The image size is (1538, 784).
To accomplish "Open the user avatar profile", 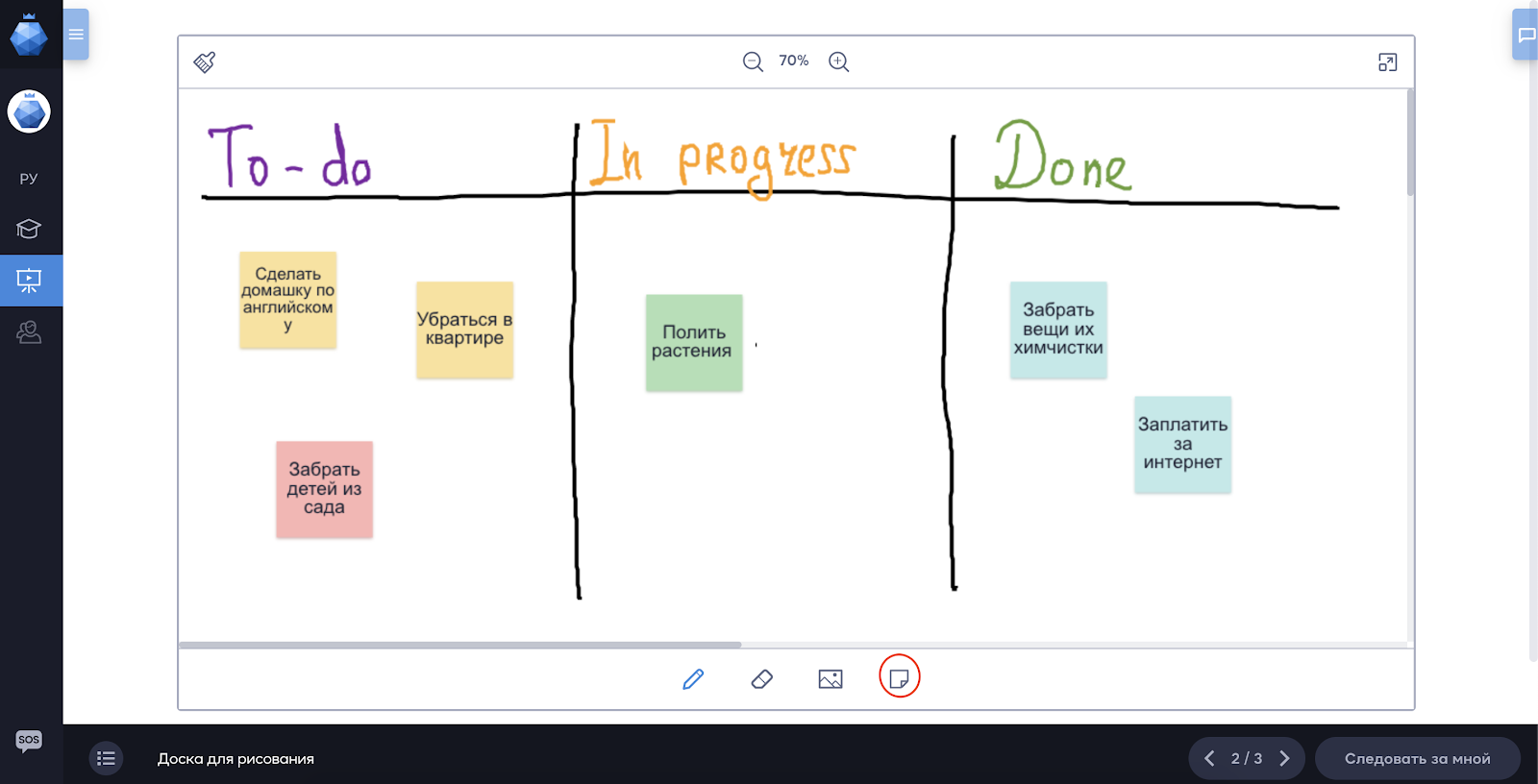I will [29, 111].
